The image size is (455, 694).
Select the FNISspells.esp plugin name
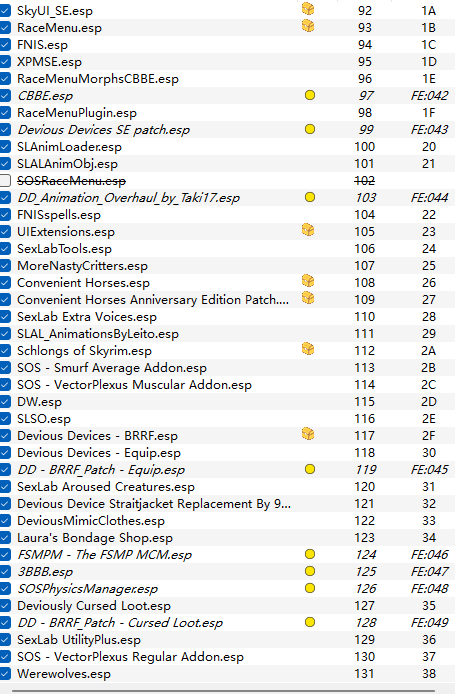pyautogui.click(x=59, y=215)
